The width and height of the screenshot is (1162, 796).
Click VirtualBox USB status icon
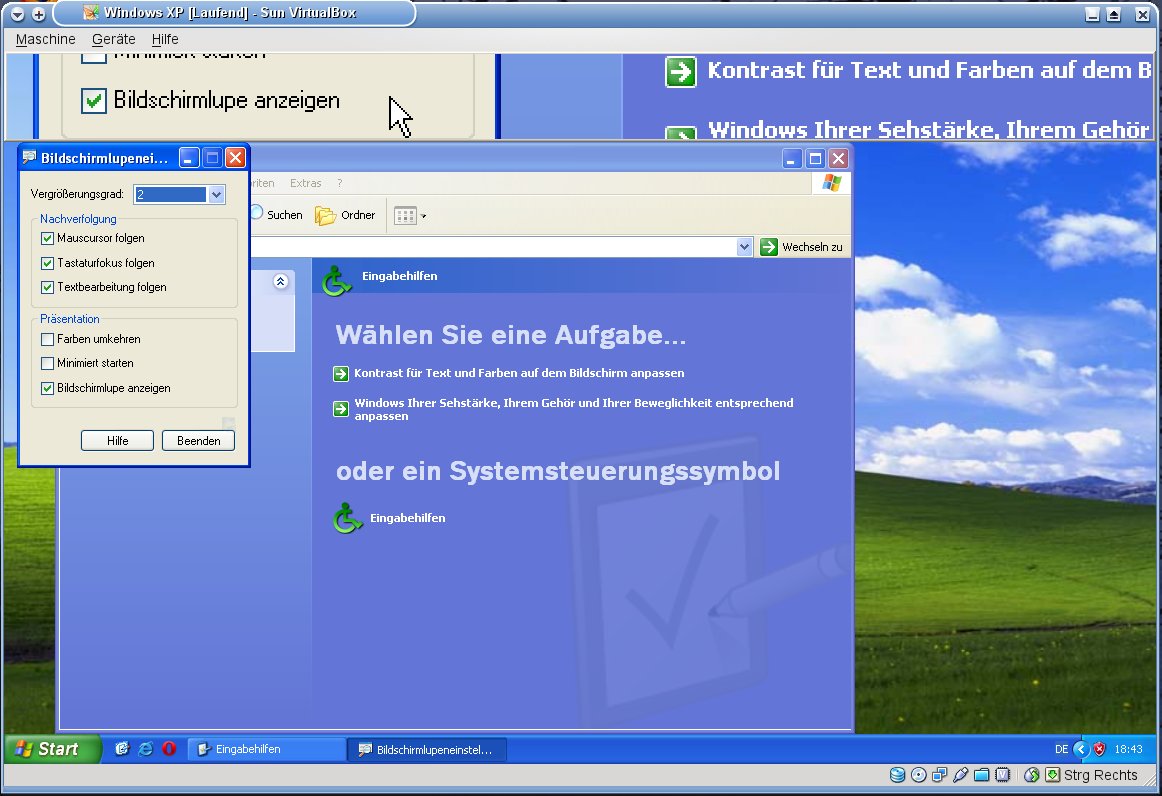960,775
